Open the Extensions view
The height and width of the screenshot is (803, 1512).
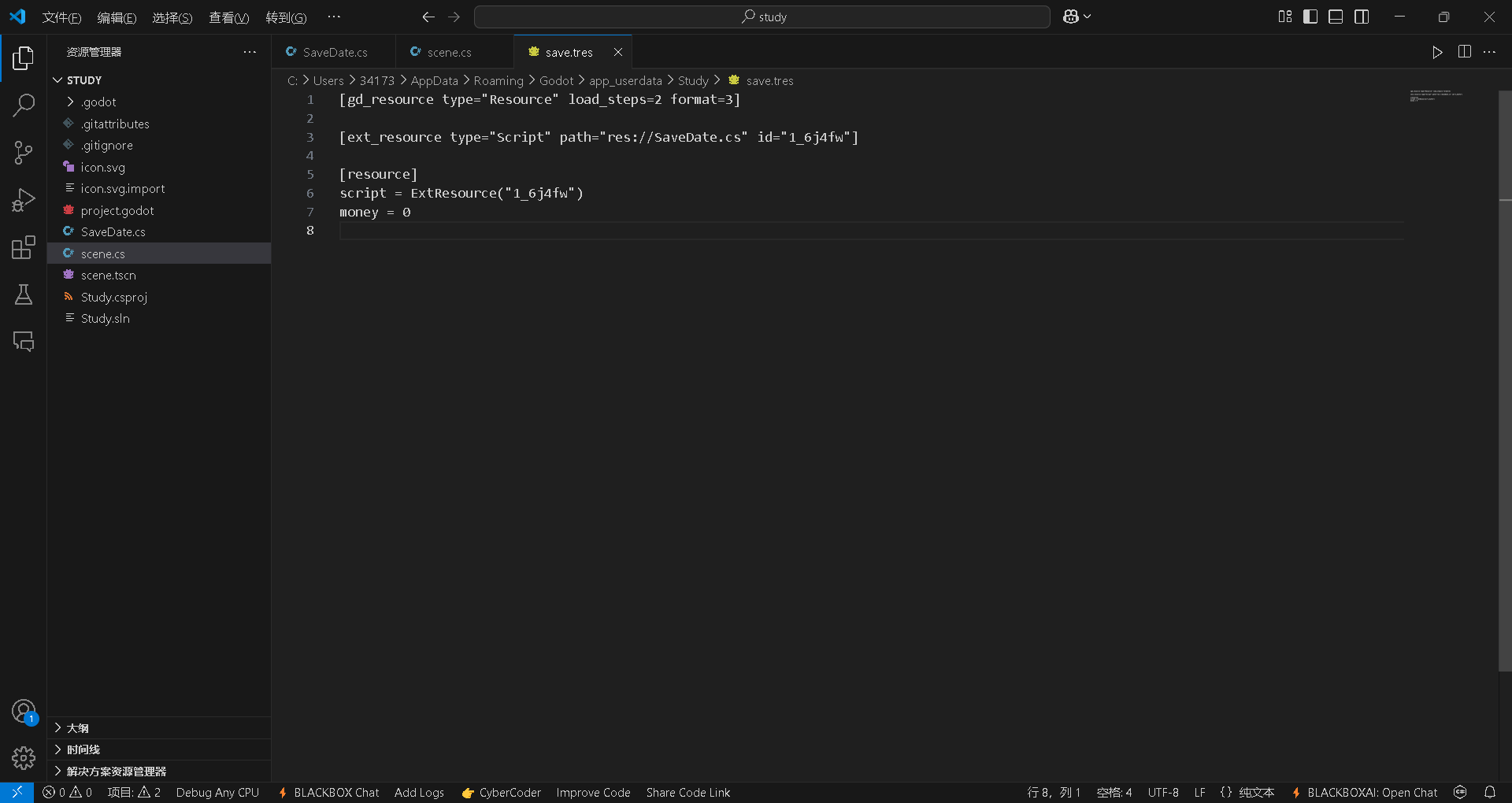pyautogui.click(x=24, y=247)
